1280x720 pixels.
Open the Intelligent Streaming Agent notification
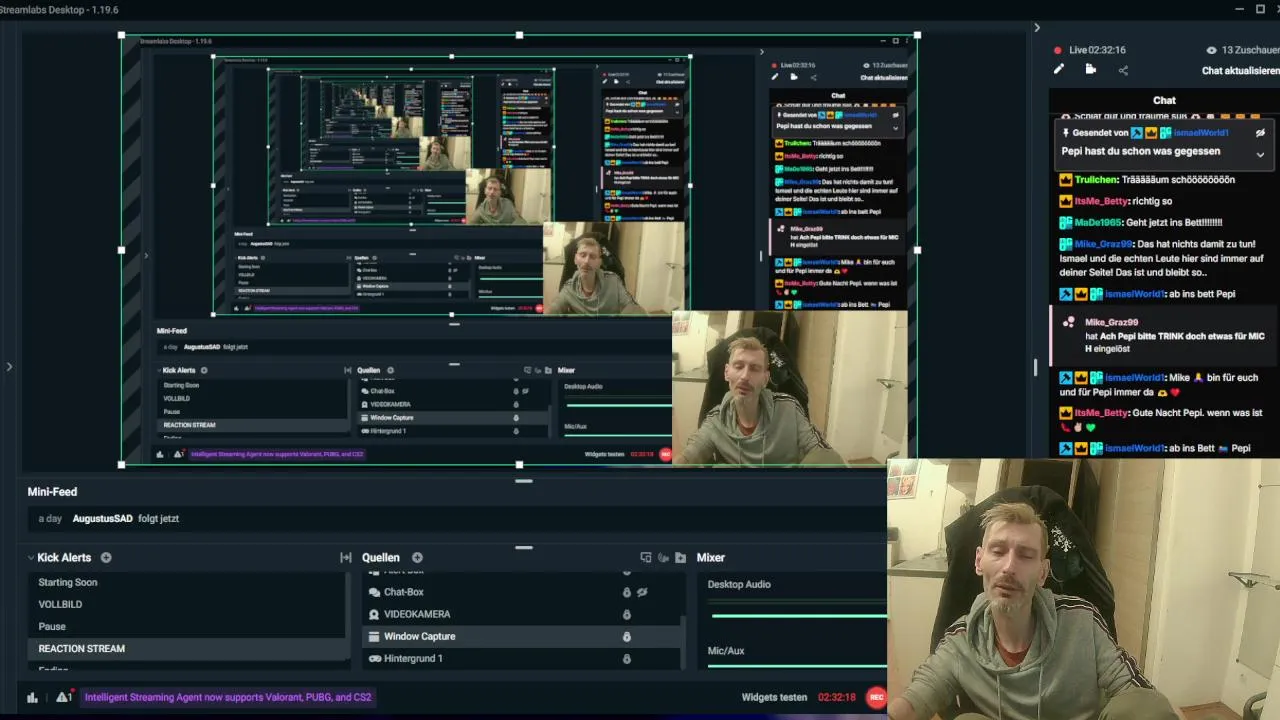pos(228,697)
